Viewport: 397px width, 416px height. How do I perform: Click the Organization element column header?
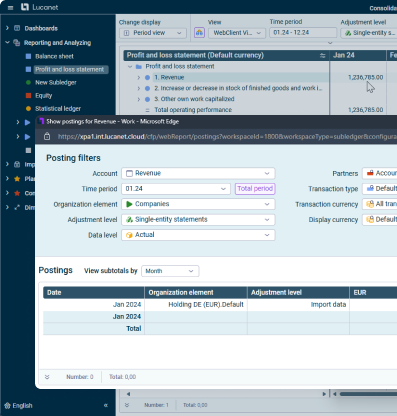(x=196, y=293)
